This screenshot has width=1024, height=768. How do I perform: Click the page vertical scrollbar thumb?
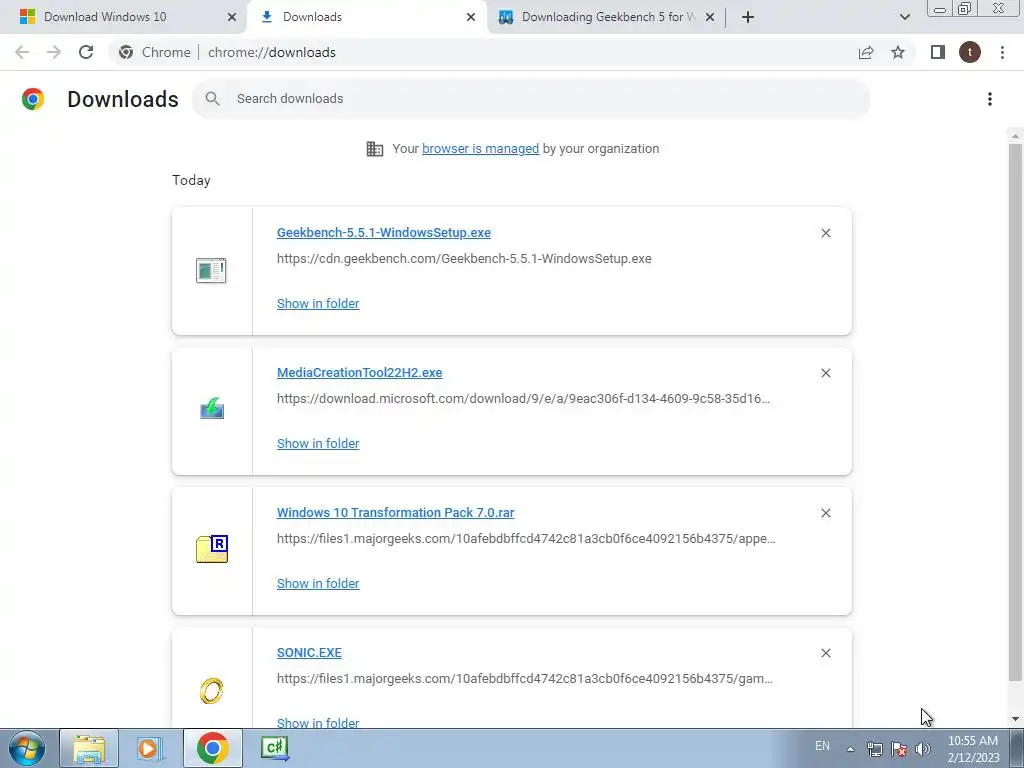click(x=1015, y=411)
